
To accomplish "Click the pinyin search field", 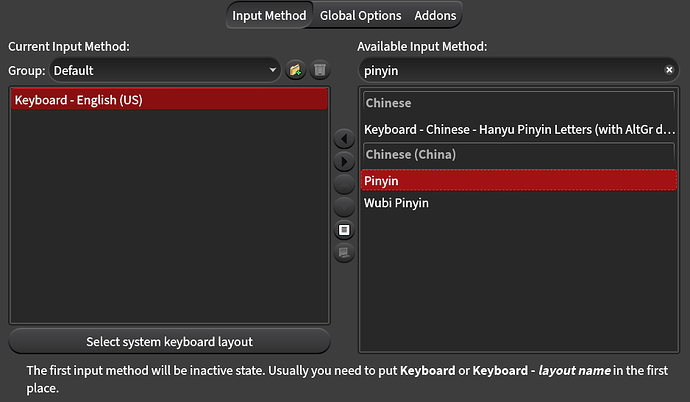I will [505, 71].
